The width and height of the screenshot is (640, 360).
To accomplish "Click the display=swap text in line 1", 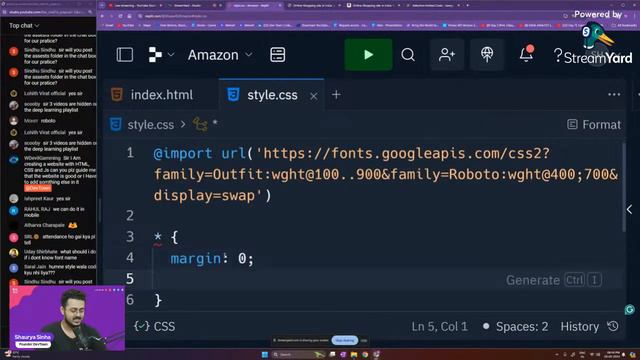I will pos(204,195).
